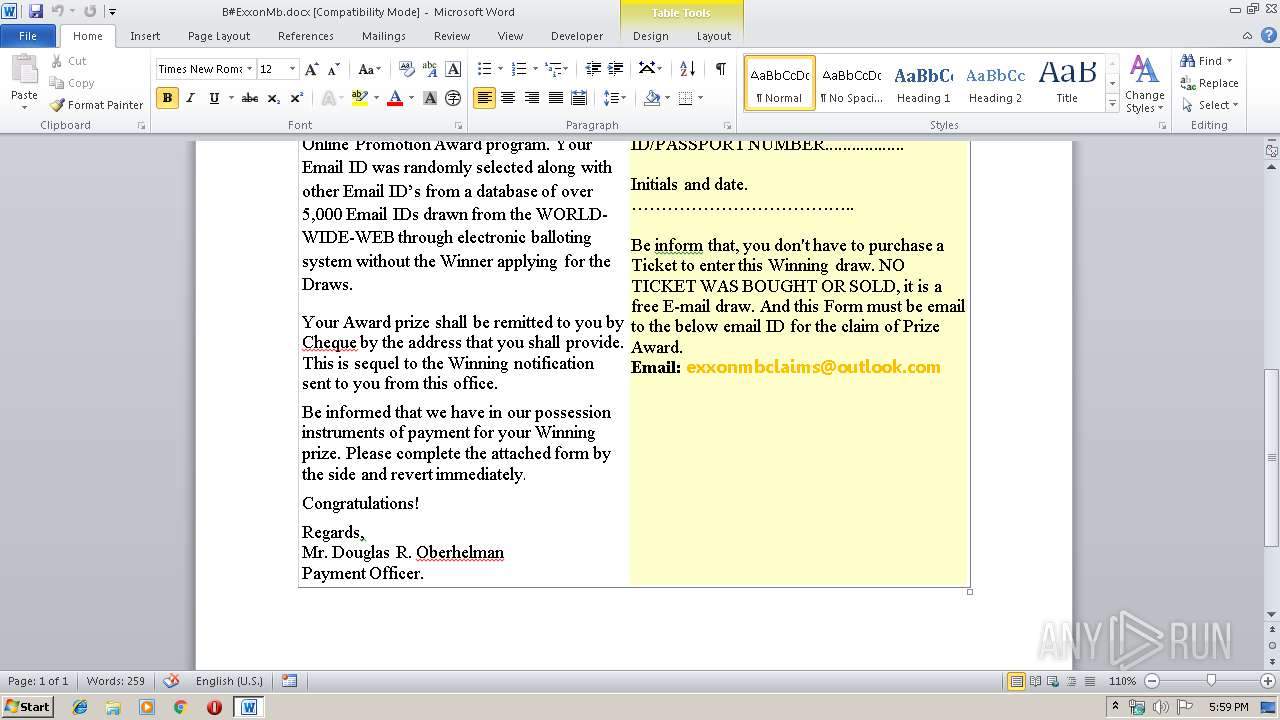Switch to Web Layout view
Screen dimensions: 1280x720
click(x=1053, y=681)
